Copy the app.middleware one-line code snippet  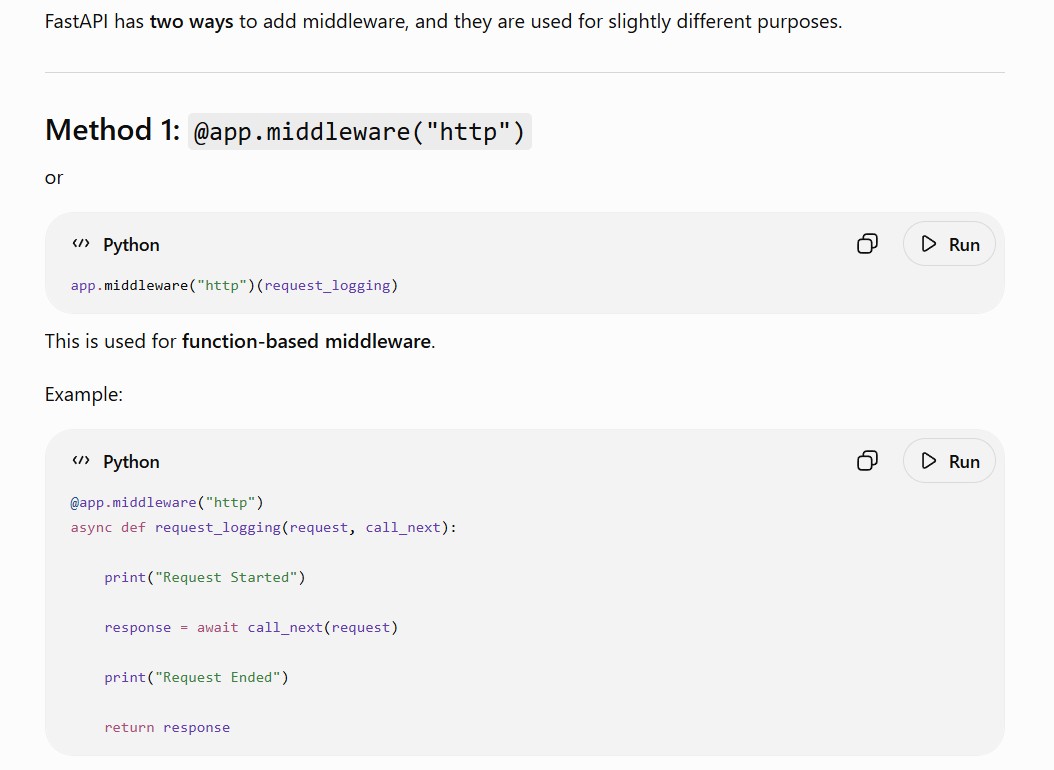click(867, 244)
